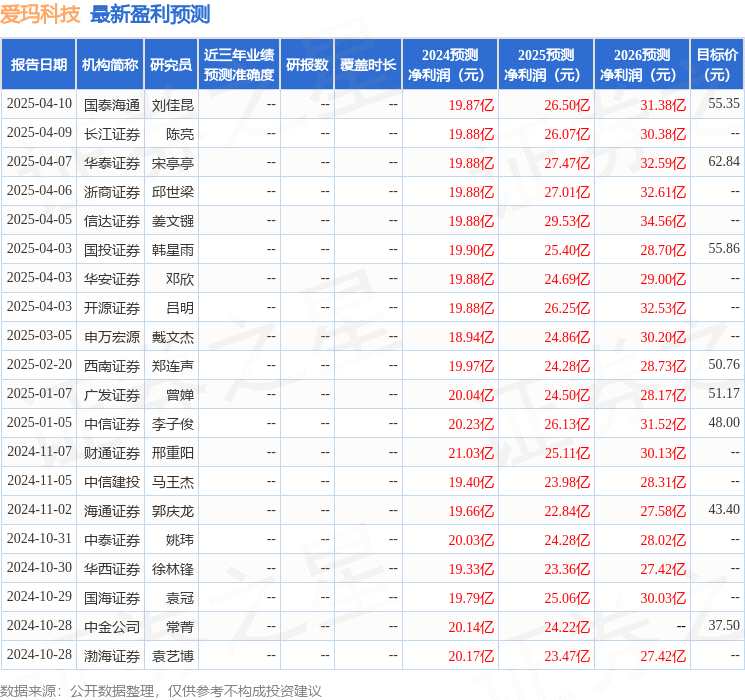The image size is (745, 700).
Task: Select the 广发证券 institution cell
Action: click(x=112, y=395)
